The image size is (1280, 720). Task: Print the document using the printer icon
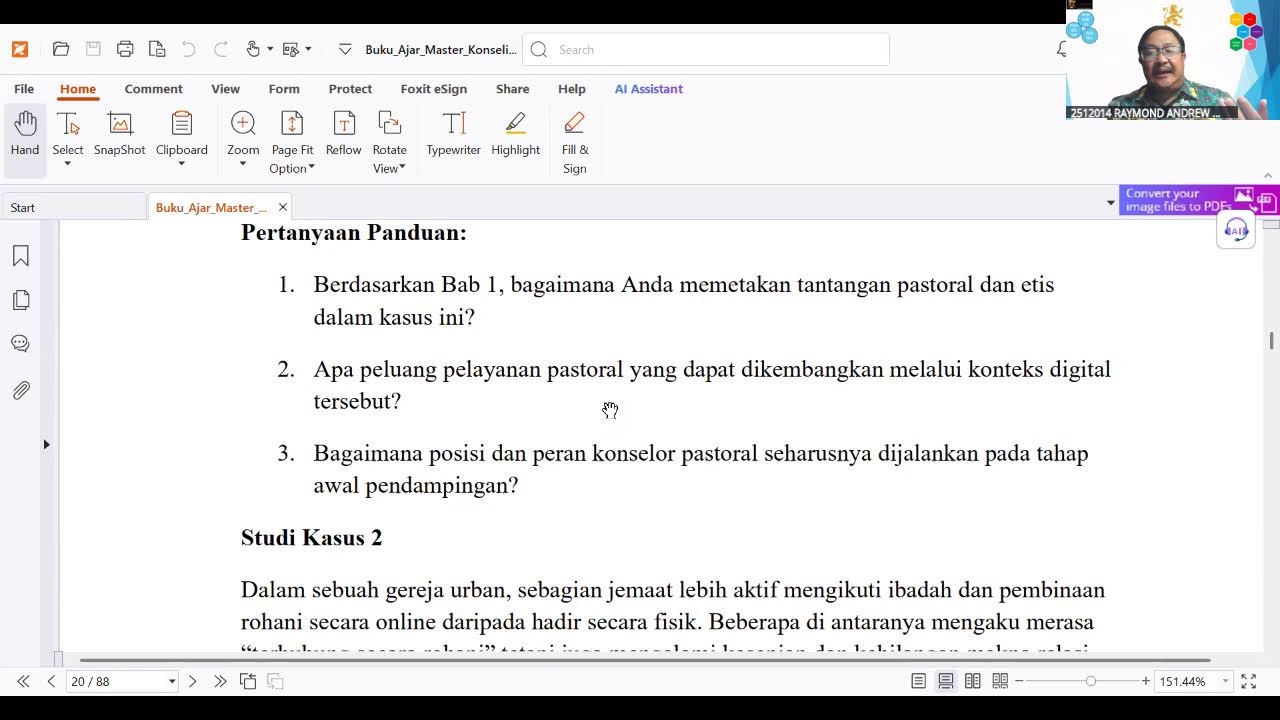(x=125, y=49)
